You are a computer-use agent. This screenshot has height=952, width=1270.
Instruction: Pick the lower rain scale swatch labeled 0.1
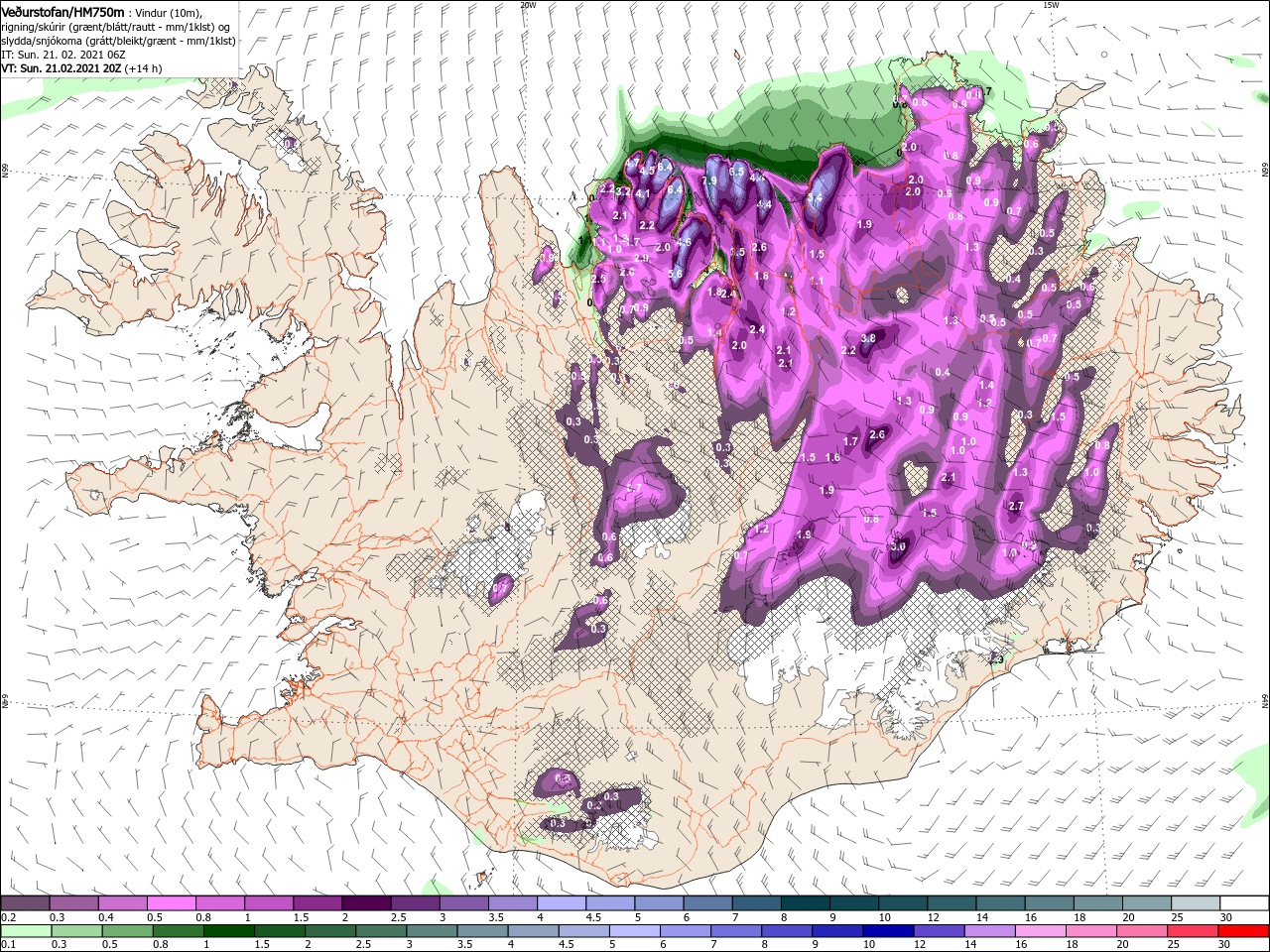pos(26,931)
